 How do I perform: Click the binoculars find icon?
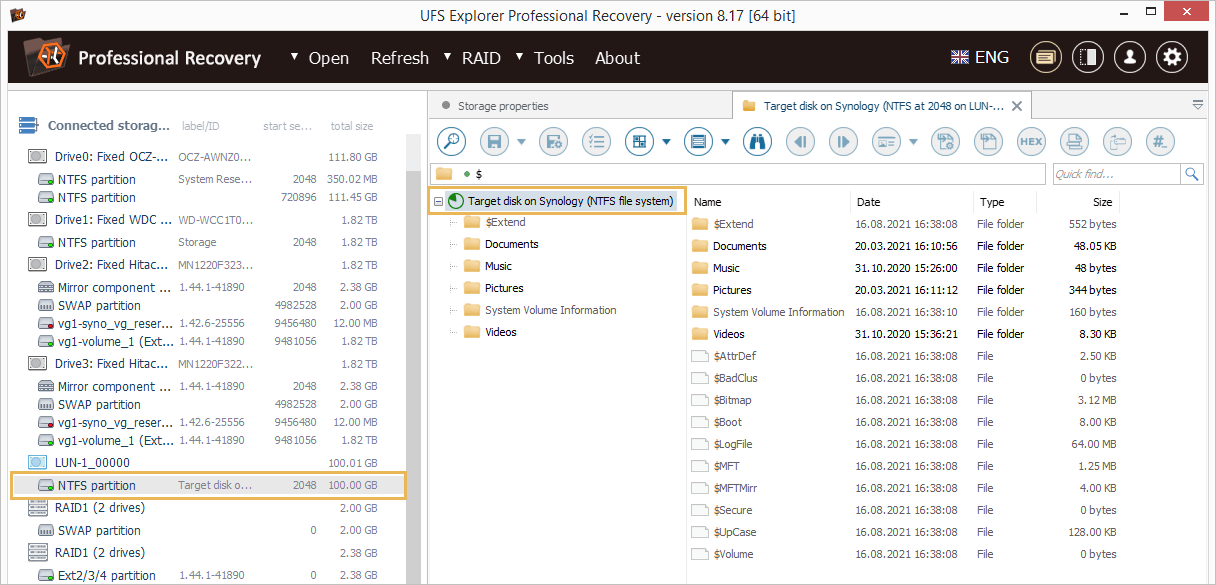pos(758,142)
